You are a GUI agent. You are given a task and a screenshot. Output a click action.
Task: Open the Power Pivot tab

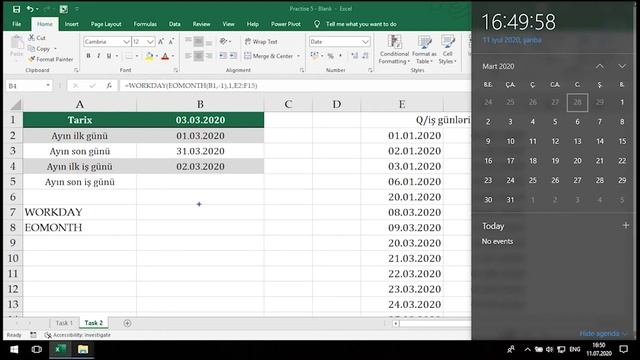[x=286, y=24]
